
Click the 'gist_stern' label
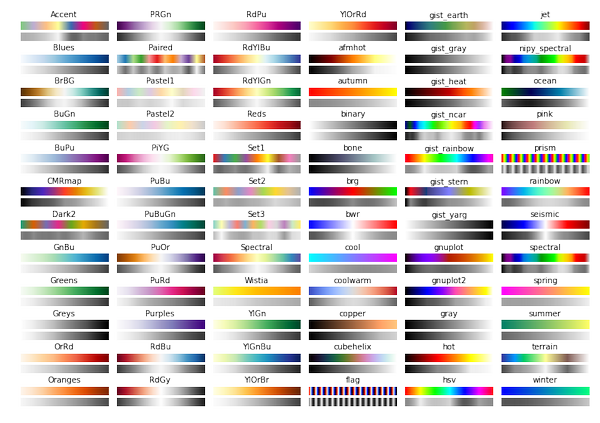449,182
